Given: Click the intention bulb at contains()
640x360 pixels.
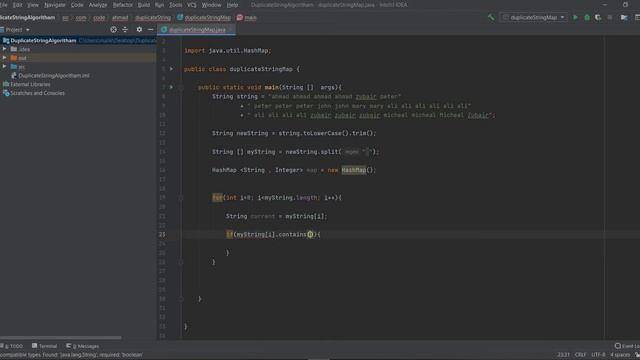Looking at the screenshot, I should click(310, 234).
